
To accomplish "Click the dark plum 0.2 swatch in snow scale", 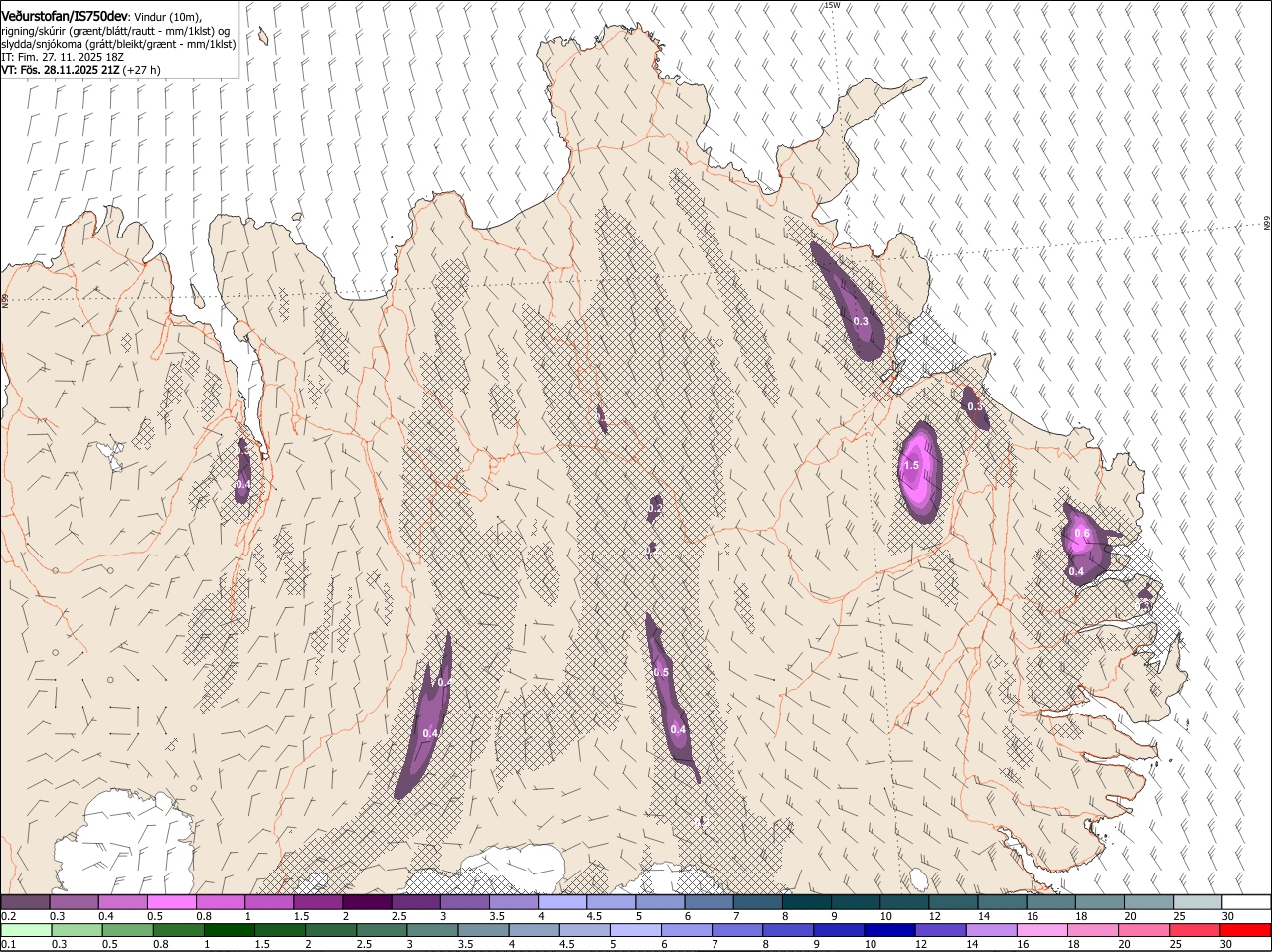I will click(25, 901).
